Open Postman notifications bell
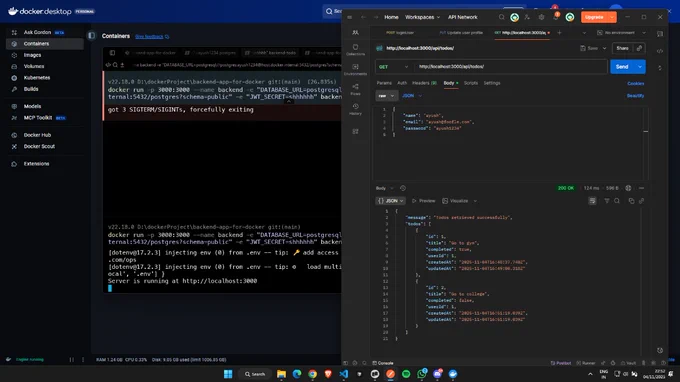This screenshot has height=382, width=680. pos(556,17)
